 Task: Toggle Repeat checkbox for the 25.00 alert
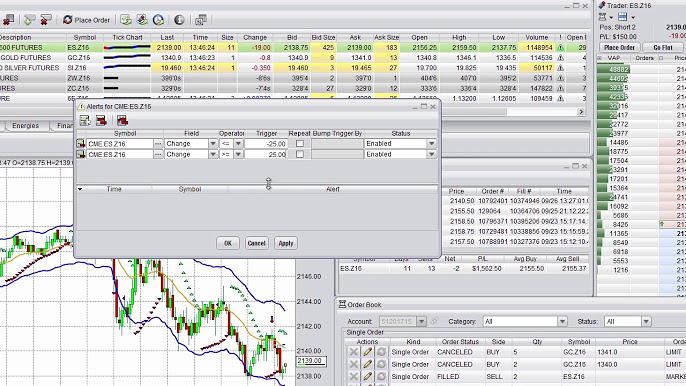point(300,154)
